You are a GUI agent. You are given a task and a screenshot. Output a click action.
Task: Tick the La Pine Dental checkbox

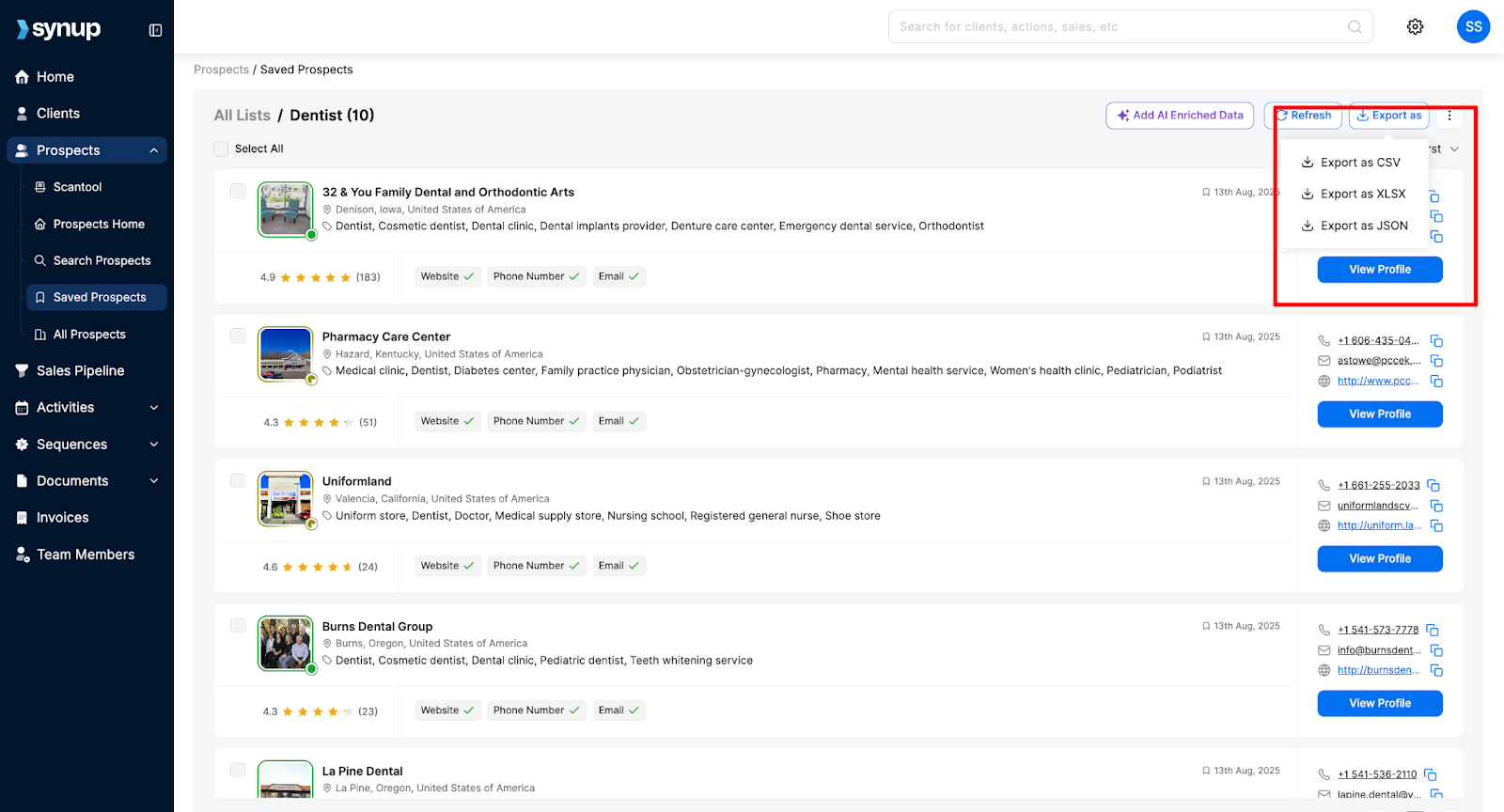238,770
